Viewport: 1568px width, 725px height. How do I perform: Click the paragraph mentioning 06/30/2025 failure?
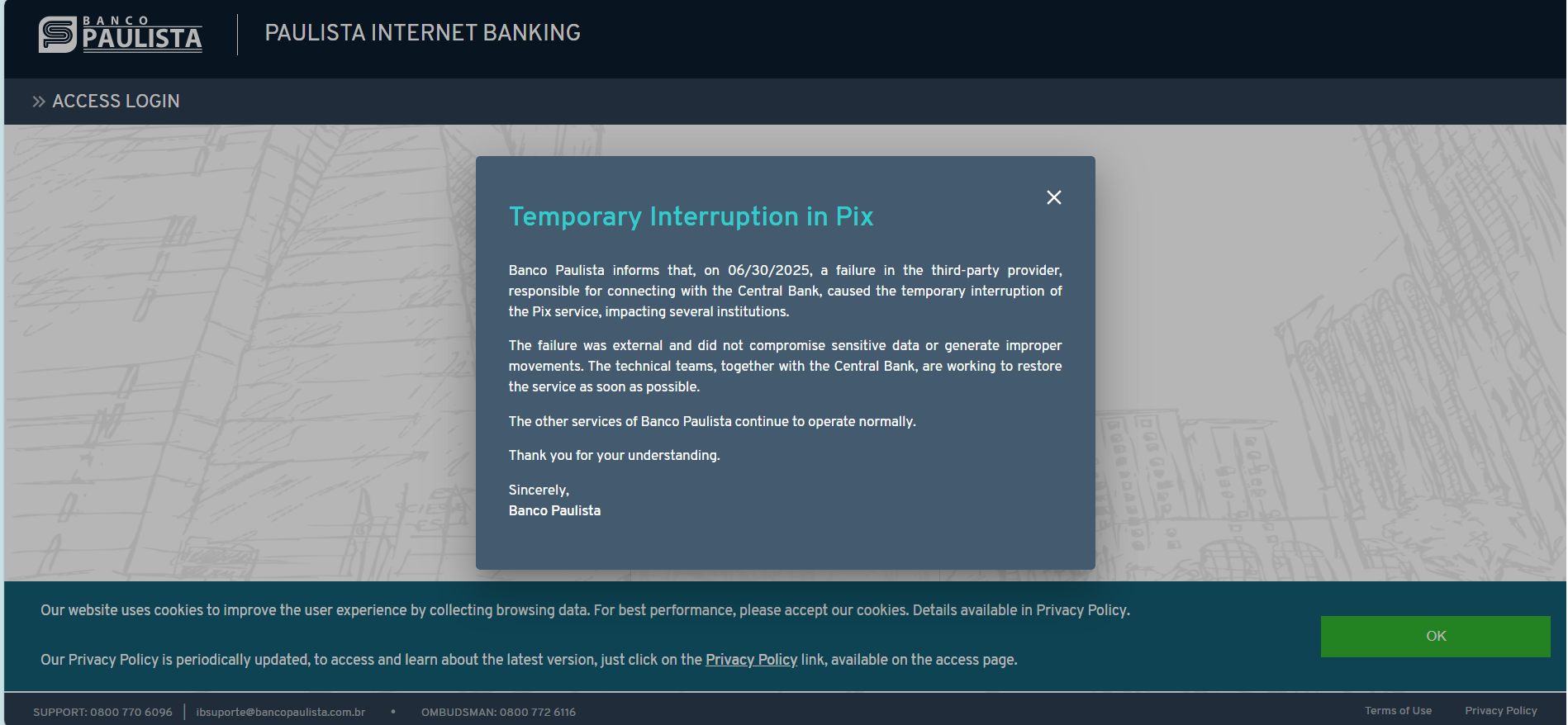pyautogui.click(x=785, y=291)
